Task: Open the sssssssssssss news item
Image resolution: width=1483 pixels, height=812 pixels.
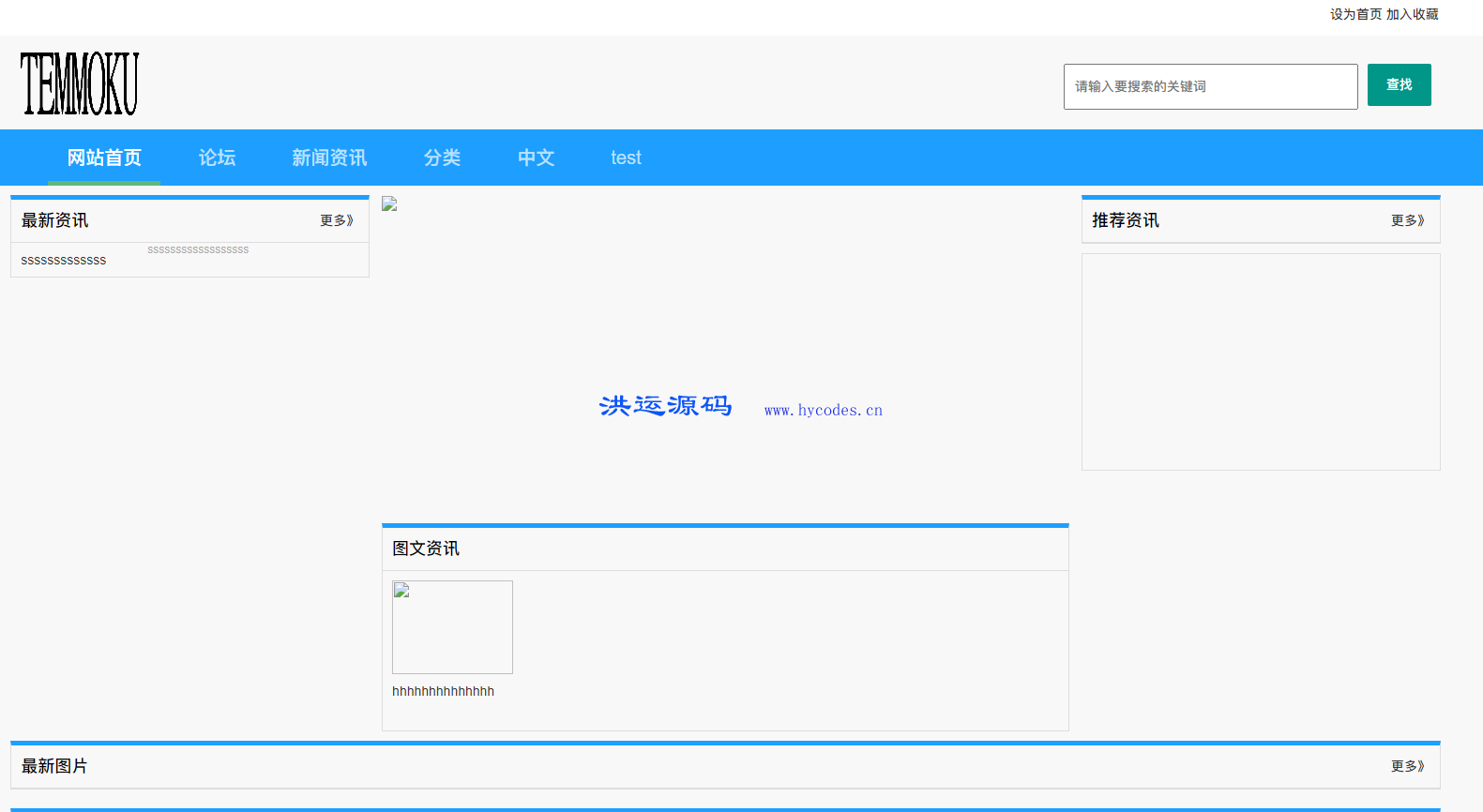Action: click(64, 261)
